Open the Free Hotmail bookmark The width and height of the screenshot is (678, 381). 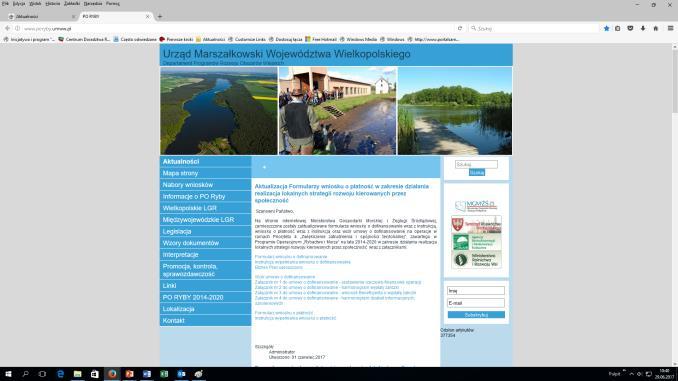(x=321, y=39)
